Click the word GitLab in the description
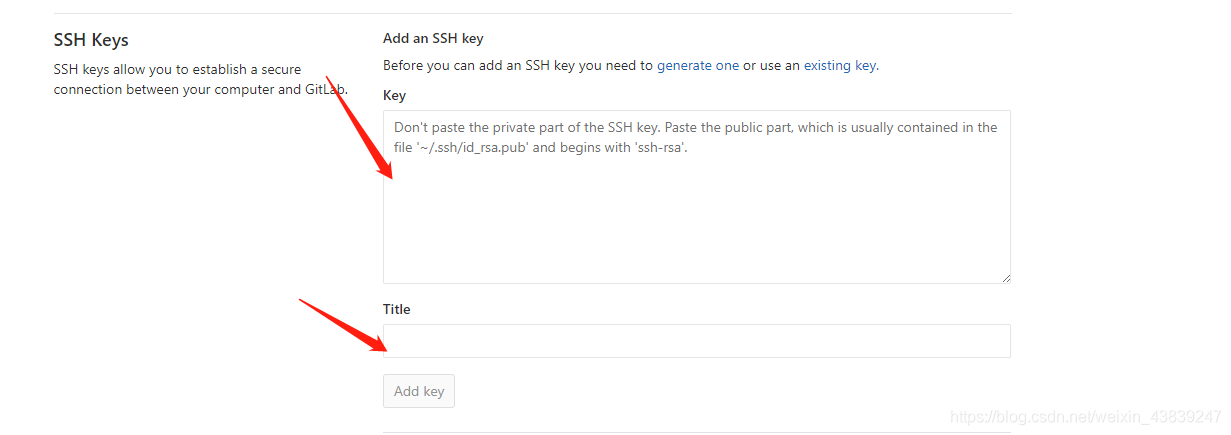This screenshot has width=1231, height=435. 325,89
